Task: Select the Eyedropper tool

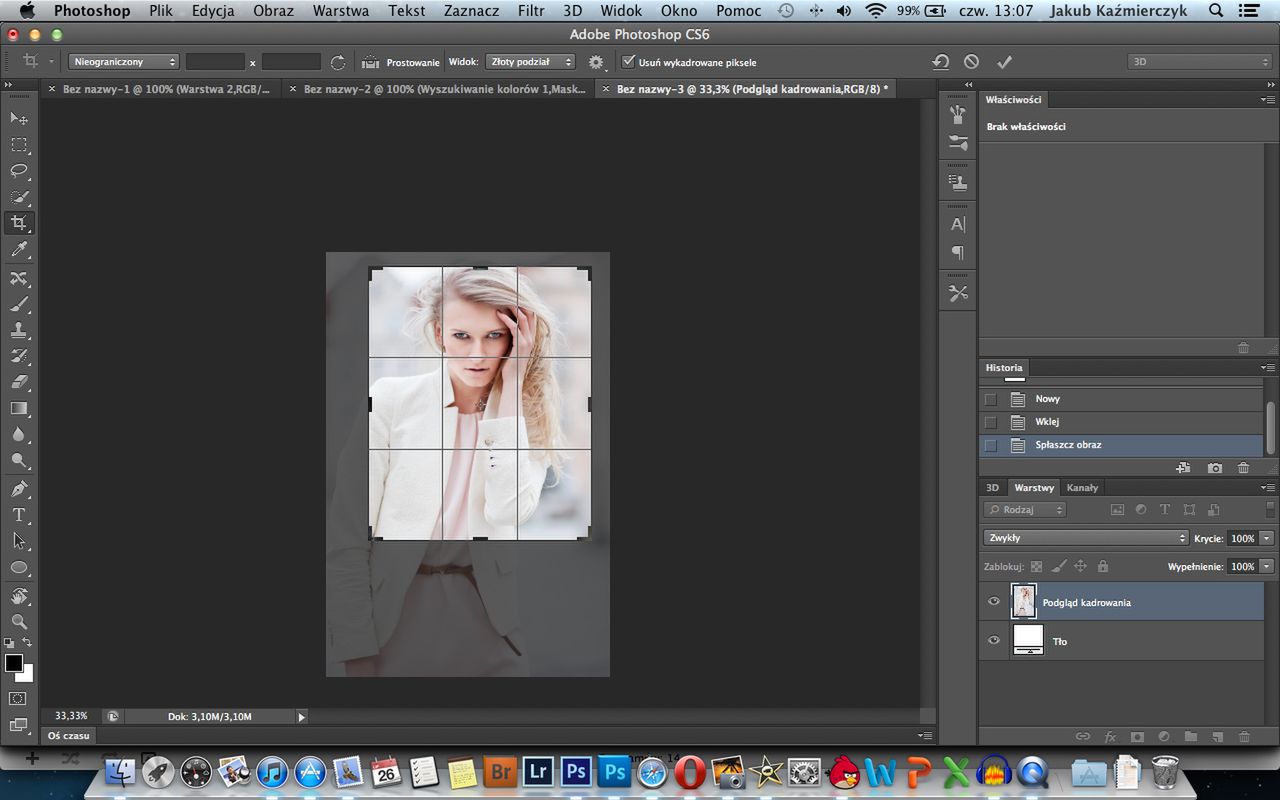Action: 19,249
